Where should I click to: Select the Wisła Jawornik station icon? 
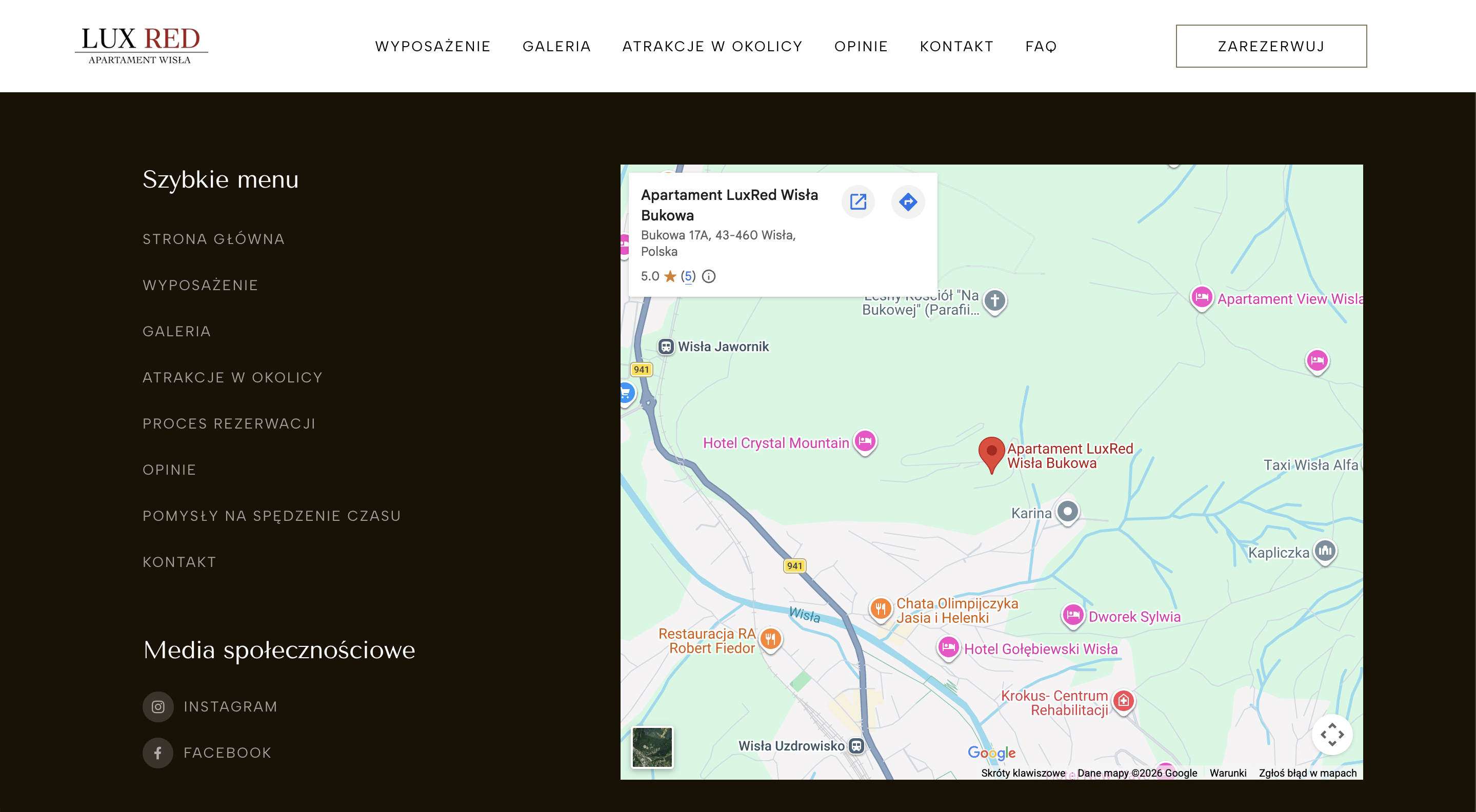coord(666,347)
